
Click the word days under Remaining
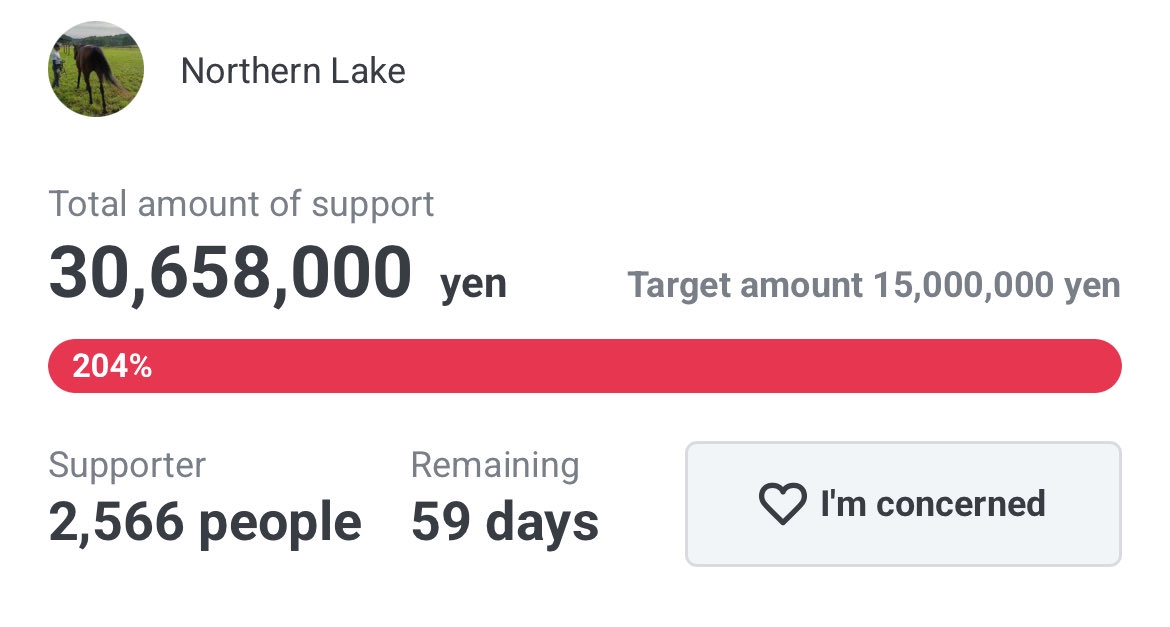[542, 524]
